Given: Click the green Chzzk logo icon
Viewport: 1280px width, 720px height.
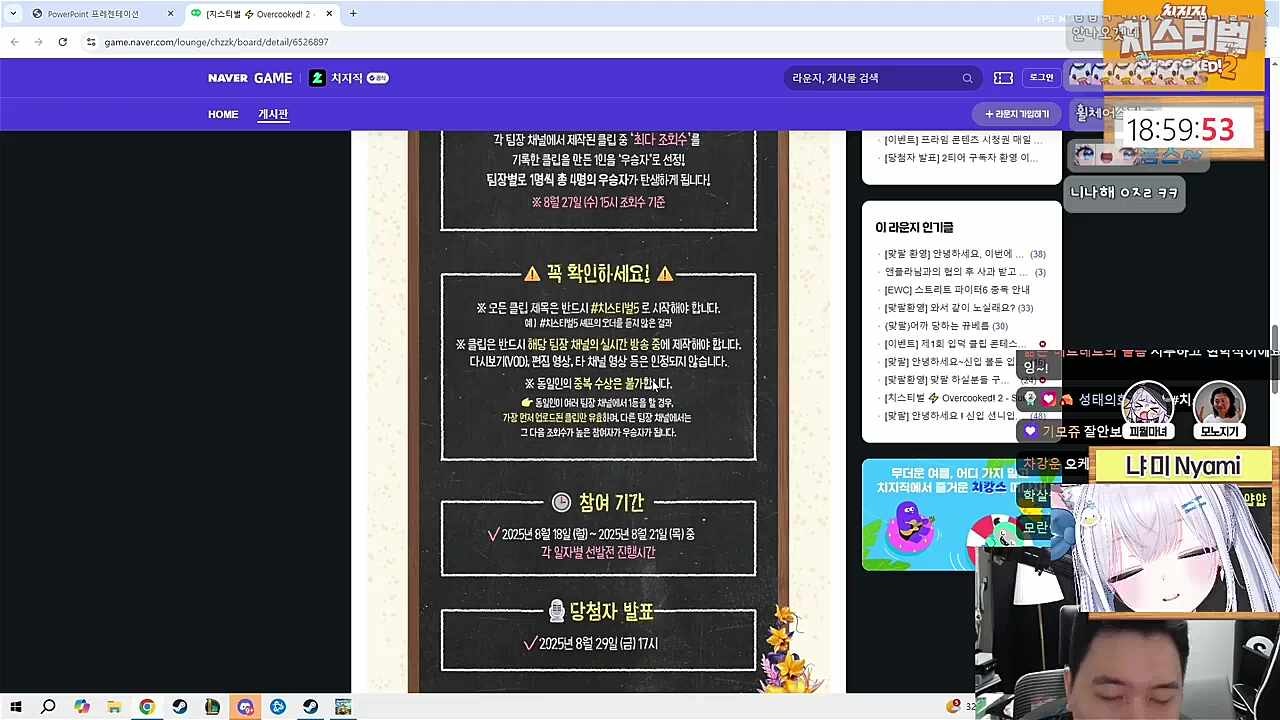Looking at the screenshot, I should [317, 78].
